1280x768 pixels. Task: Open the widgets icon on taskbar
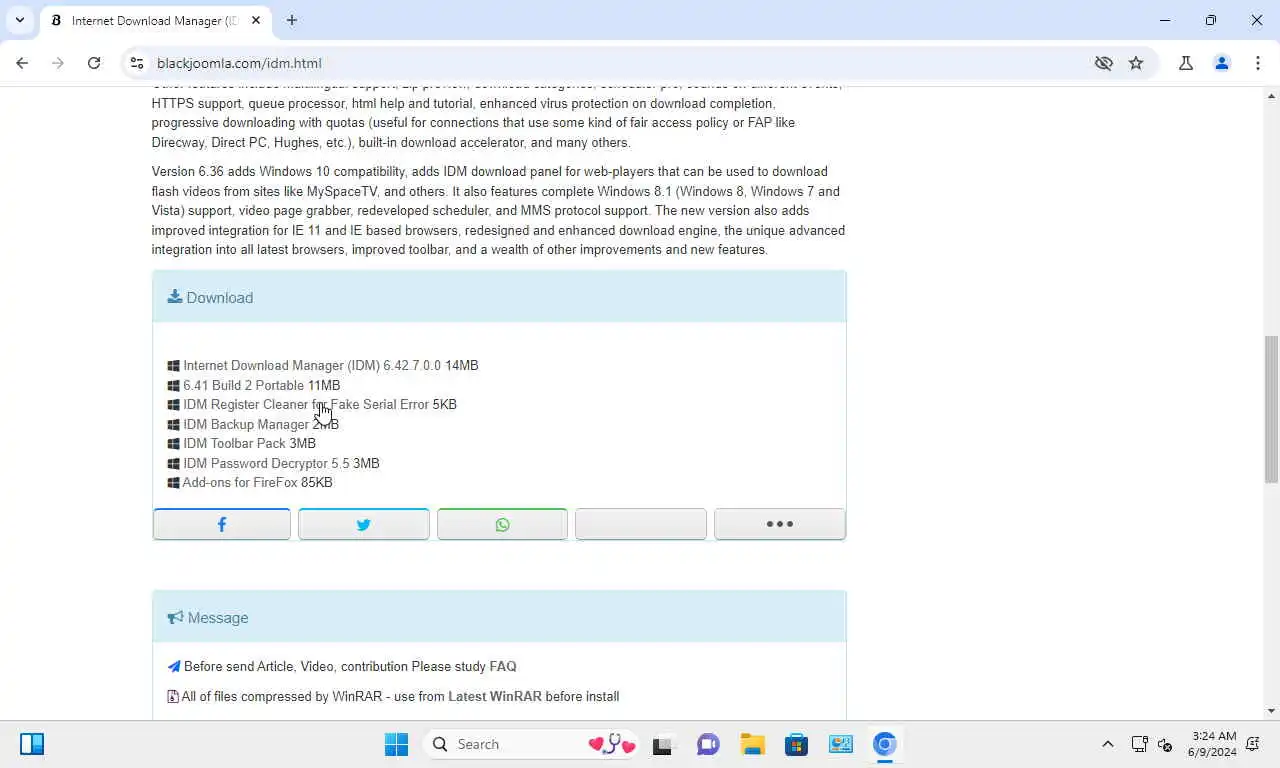click(x=32, y=744)
